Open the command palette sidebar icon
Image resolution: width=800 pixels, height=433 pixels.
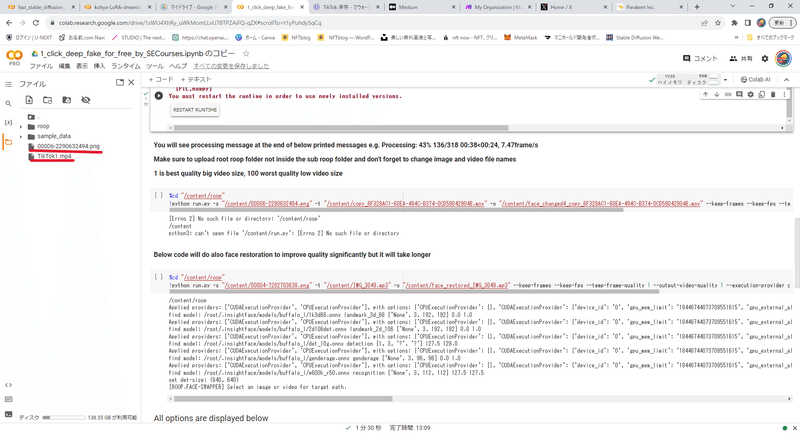[x=8, y=399]
